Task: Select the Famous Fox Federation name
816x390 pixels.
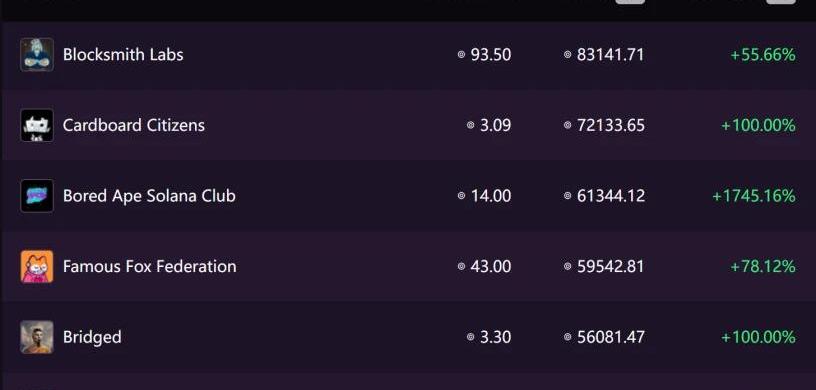Action: pos(149,267)
